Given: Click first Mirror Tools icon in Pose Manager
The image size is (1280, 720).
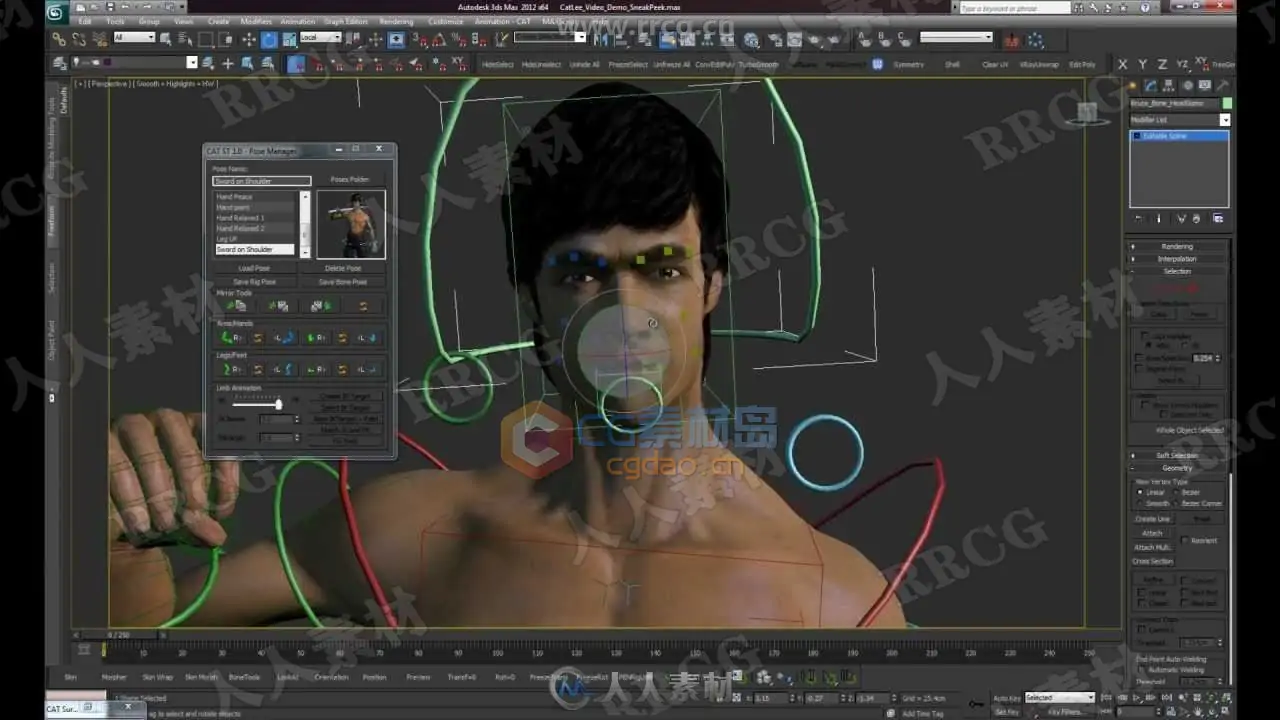Looking at the screenshot, I should coord(236,306).
